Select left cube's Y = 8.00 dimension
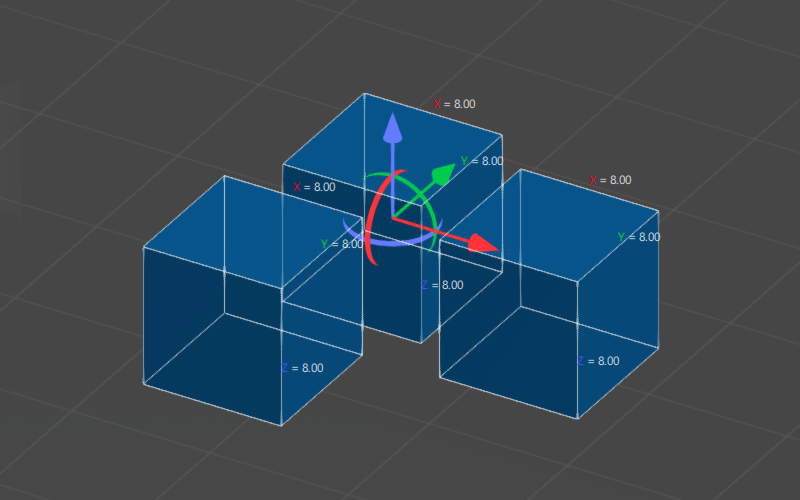Viewport: 800px width, 500px height. tap(342, 244)
